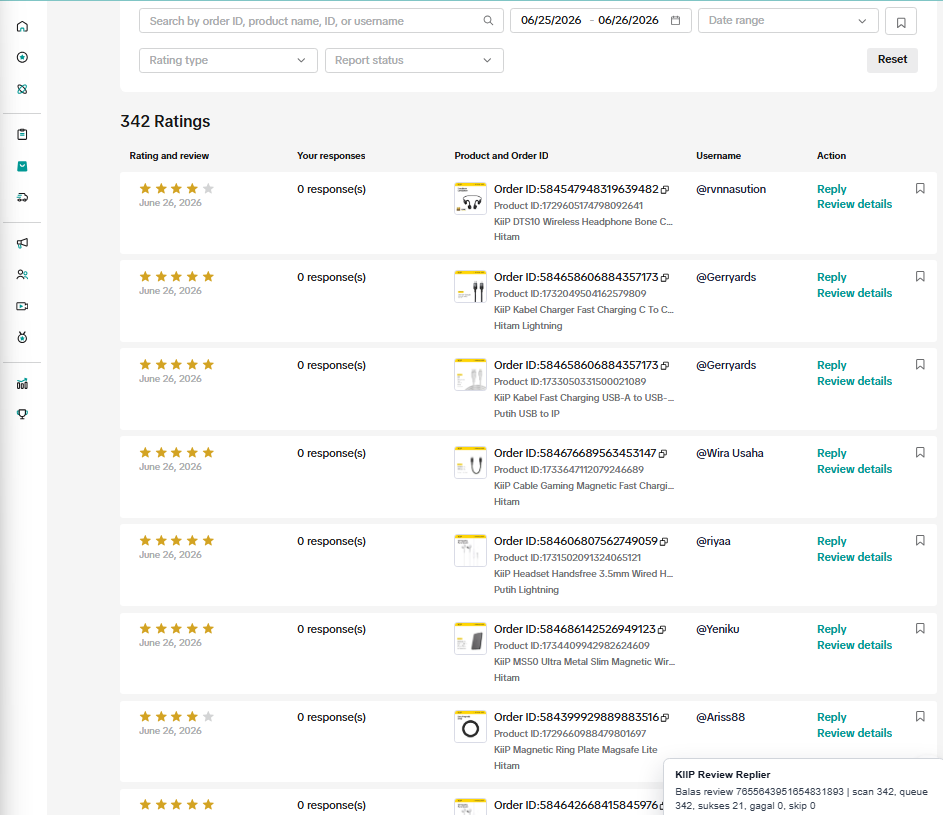Open the home icon in sidebar
This screenshot has width=943, height=815.
coord(22,26)
